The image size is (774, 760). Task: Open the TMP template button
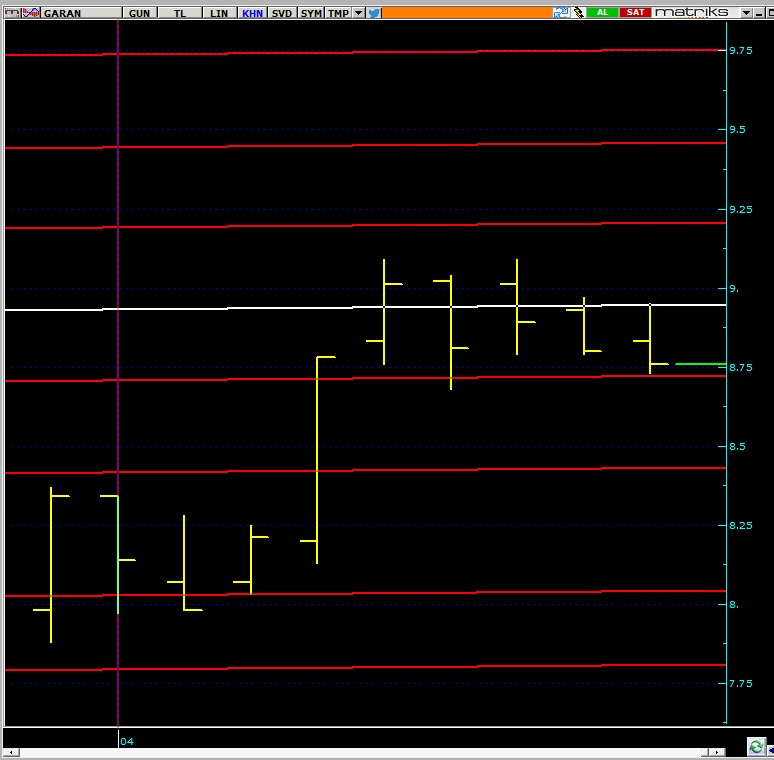click(338, 13)
